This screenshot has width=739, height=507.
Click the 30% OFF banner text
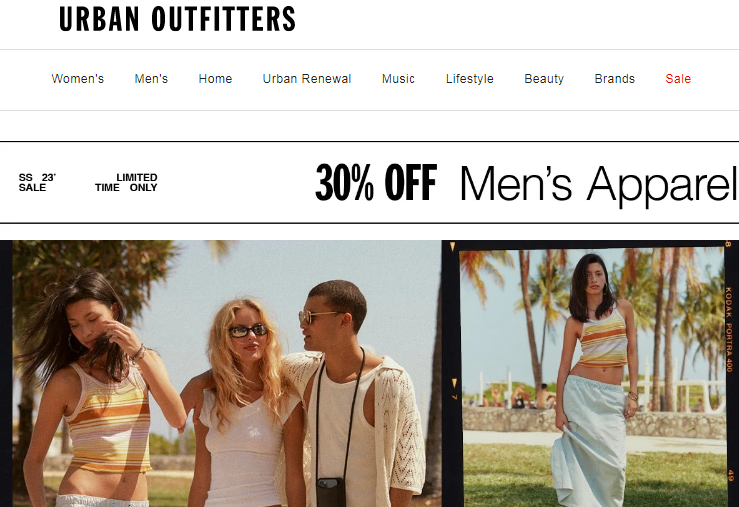coord(376,182)
